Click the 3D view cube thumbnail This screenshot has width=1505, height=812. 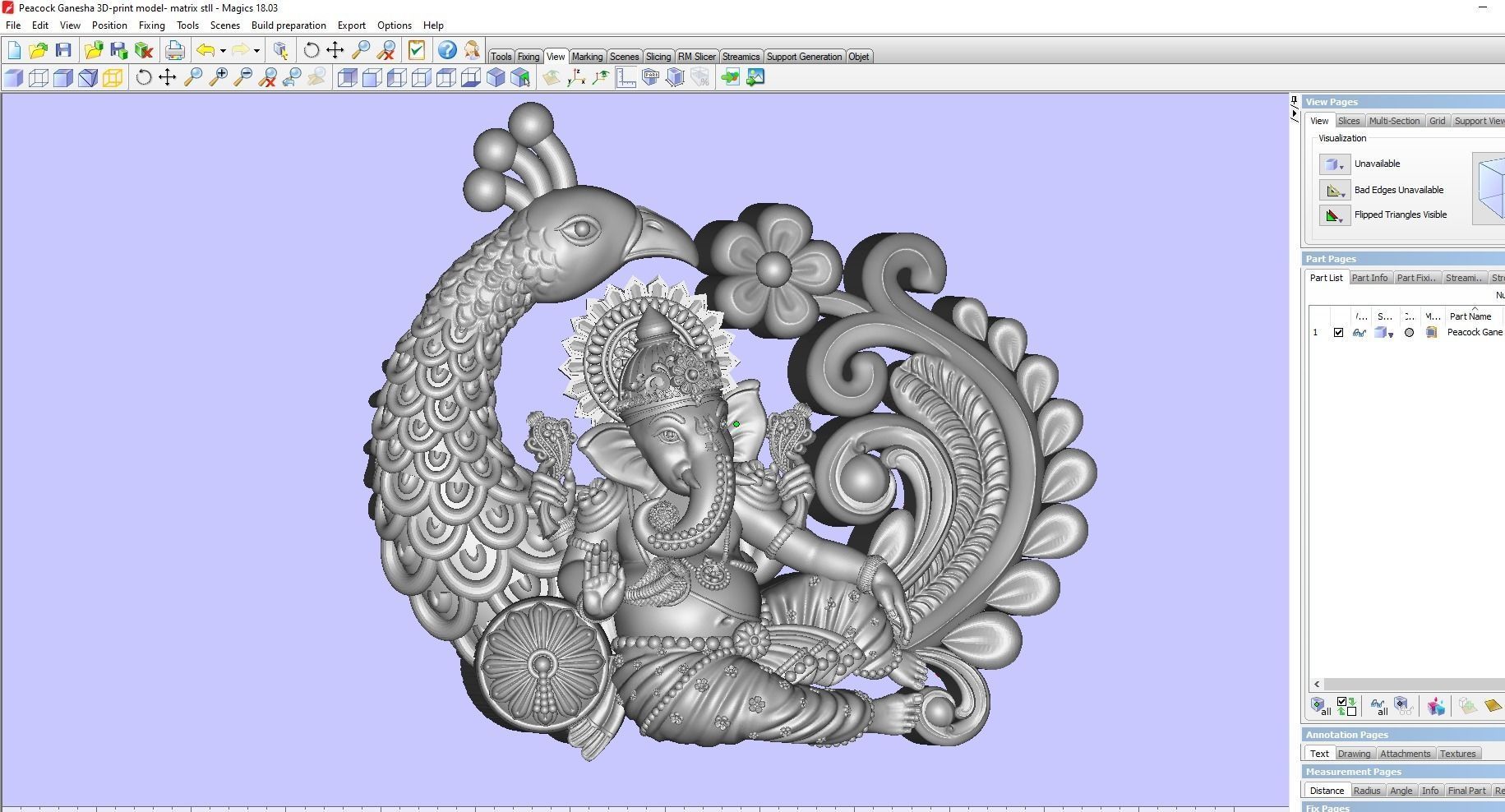click(1489, 188)
